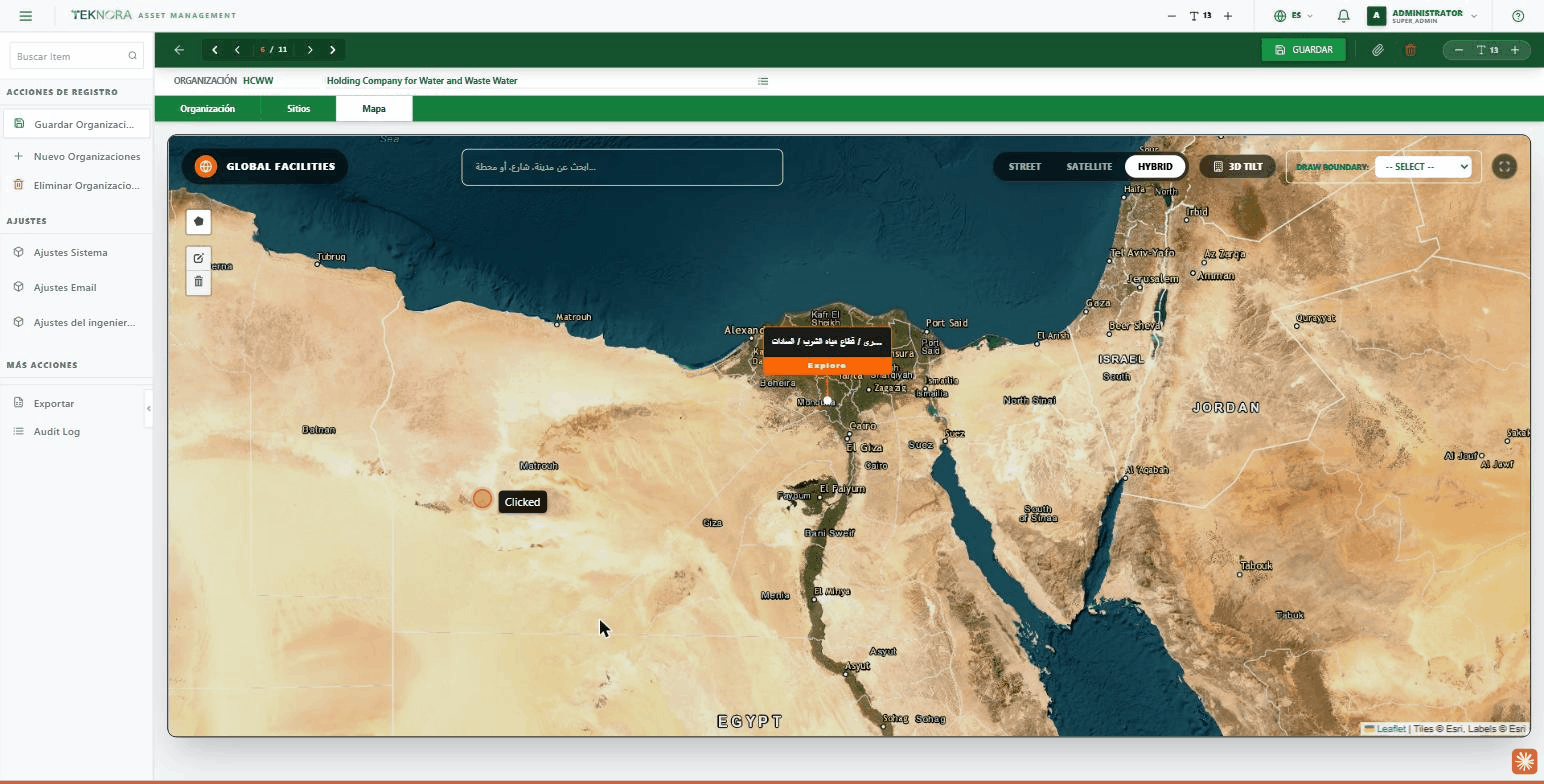1544x784 pixels.
Task: Delete the record with the toolbar trash icon
Action: (x=1410, y=50)
